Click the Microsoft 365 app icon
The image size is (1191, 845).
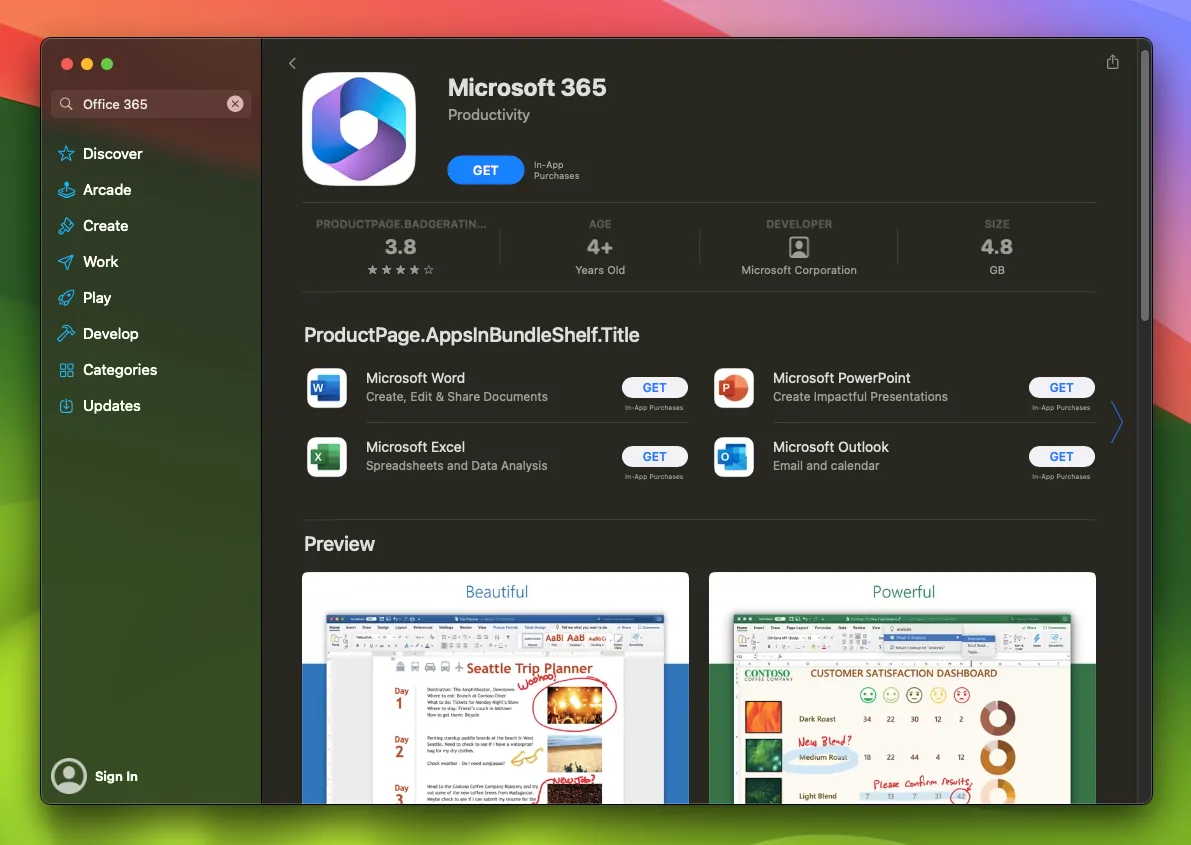click(x=359, y=128)
